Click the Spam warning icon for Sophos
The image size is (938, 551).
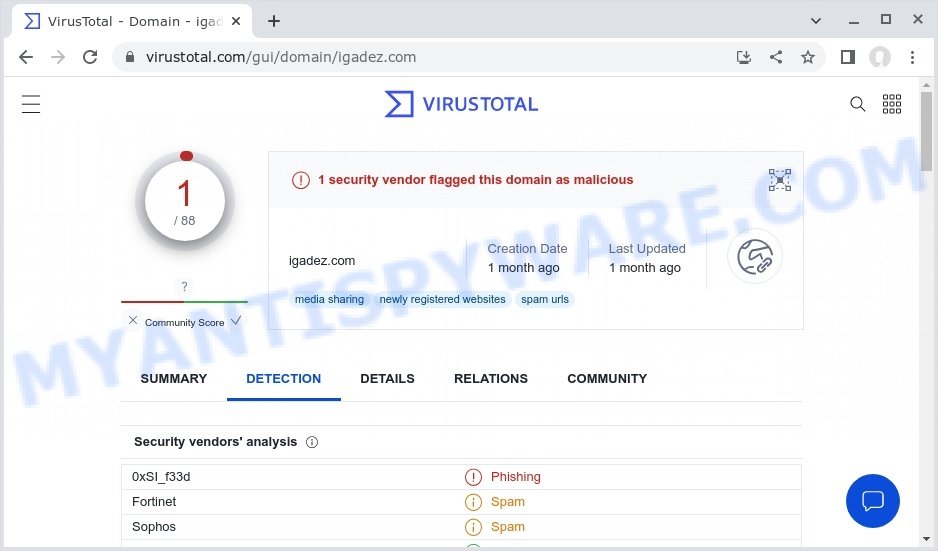(473, 527)
